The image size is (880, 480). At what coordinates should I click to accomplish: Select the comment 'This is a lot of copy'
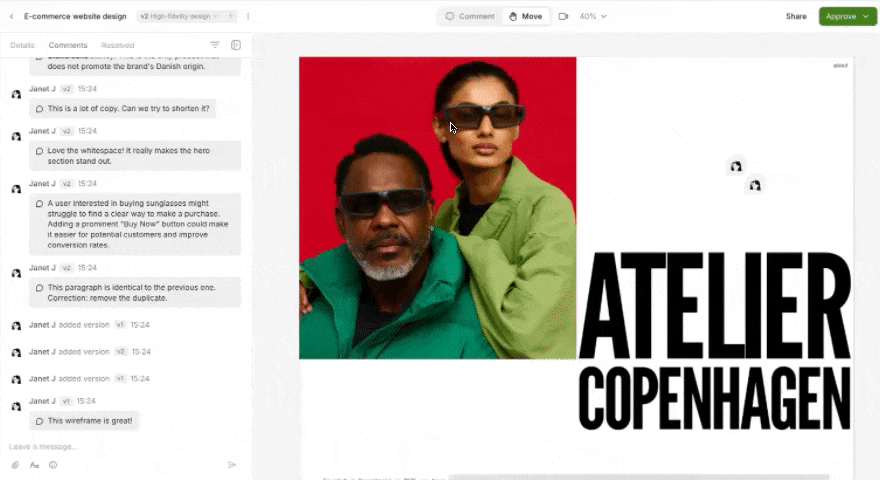(x=122, y=109)
